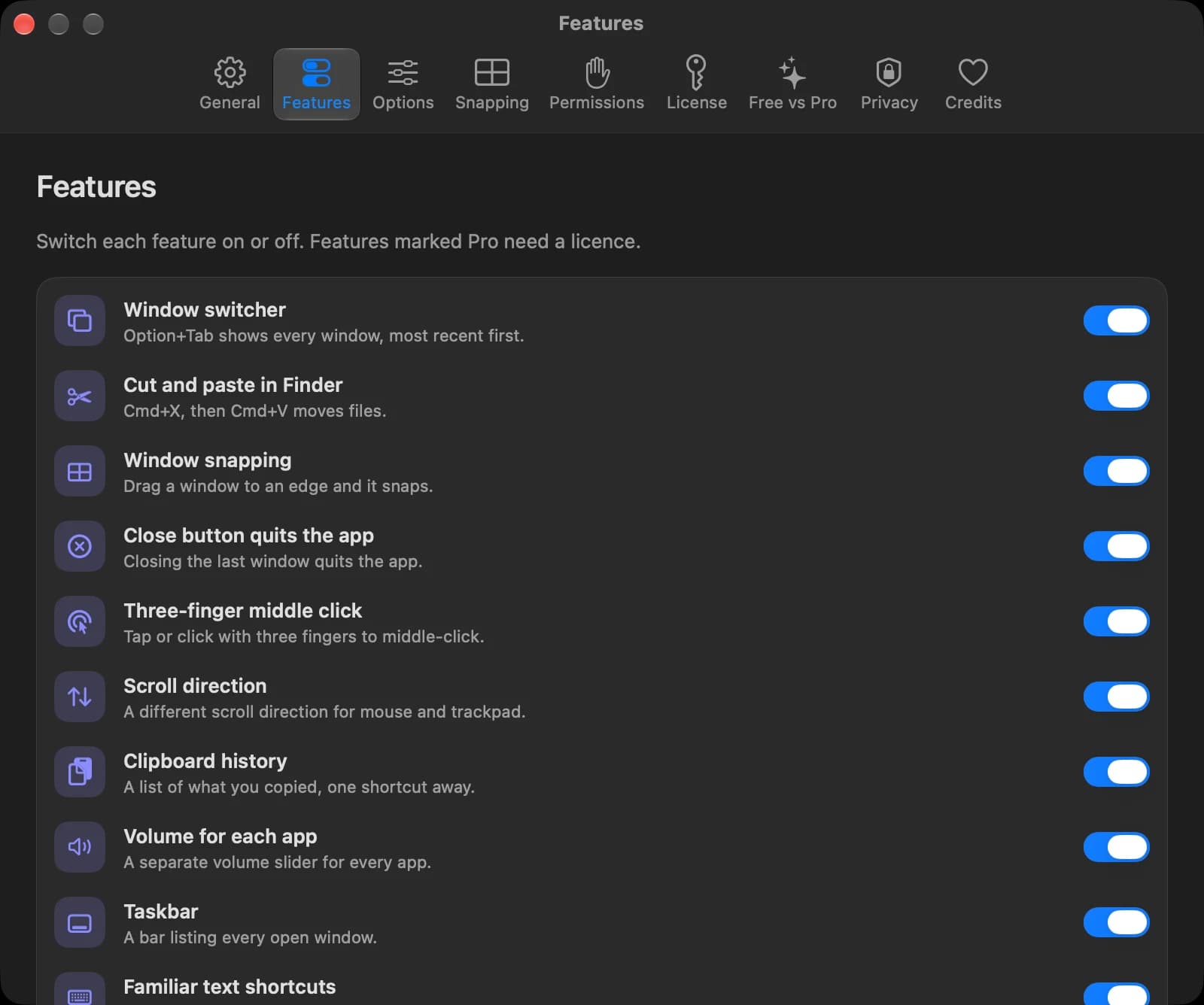This screenshot has height=1005, width=1204.
Task: Go to the Permissions tab
Action: (x=597, y=84)
